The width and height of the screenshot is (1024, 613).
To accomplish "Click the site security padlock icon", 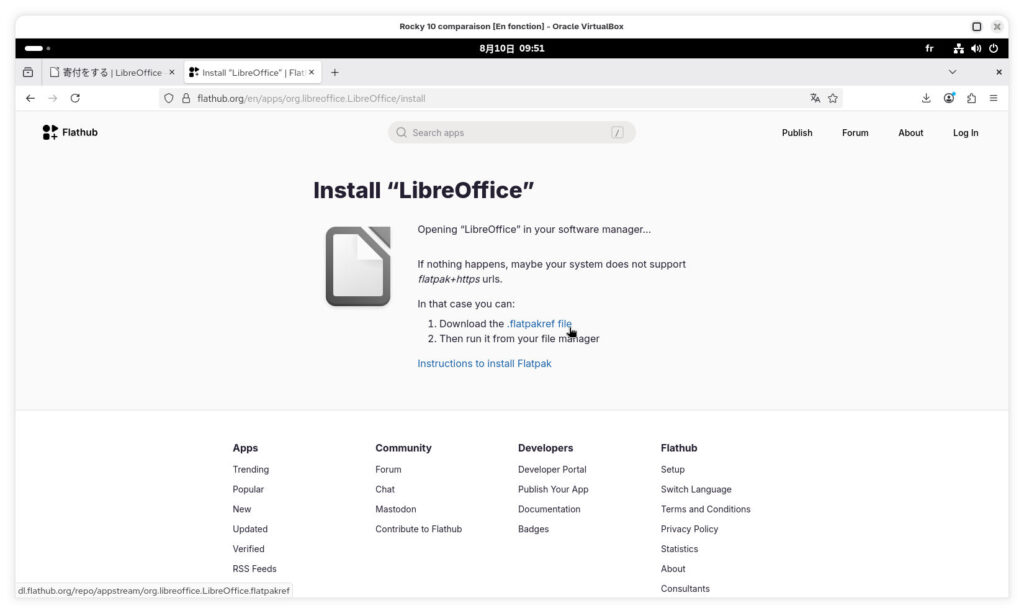I will tap(186, 99).
